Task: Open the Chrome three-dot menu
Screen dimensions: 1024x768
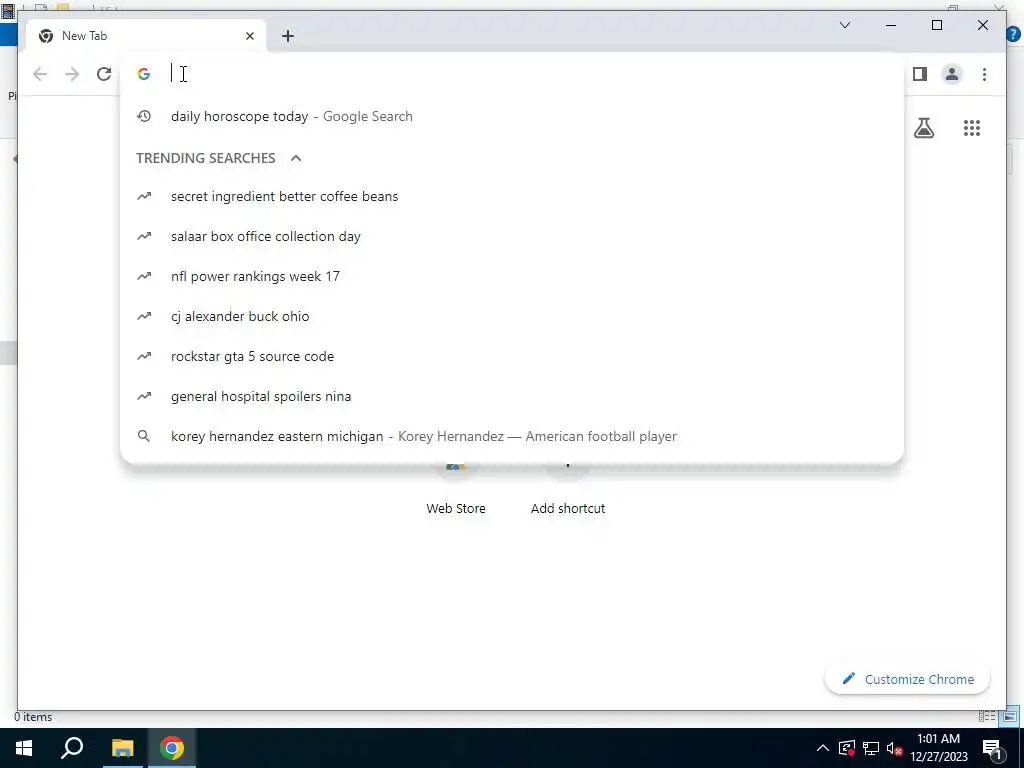Action: tap(984, 74)
